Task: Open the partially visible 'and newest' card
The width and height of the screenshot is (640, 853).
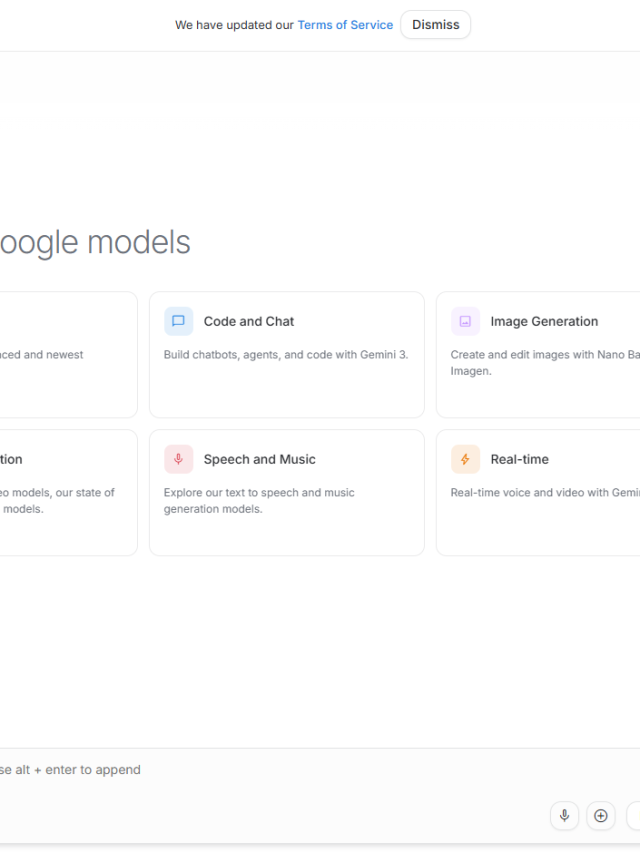Action: 60,355
